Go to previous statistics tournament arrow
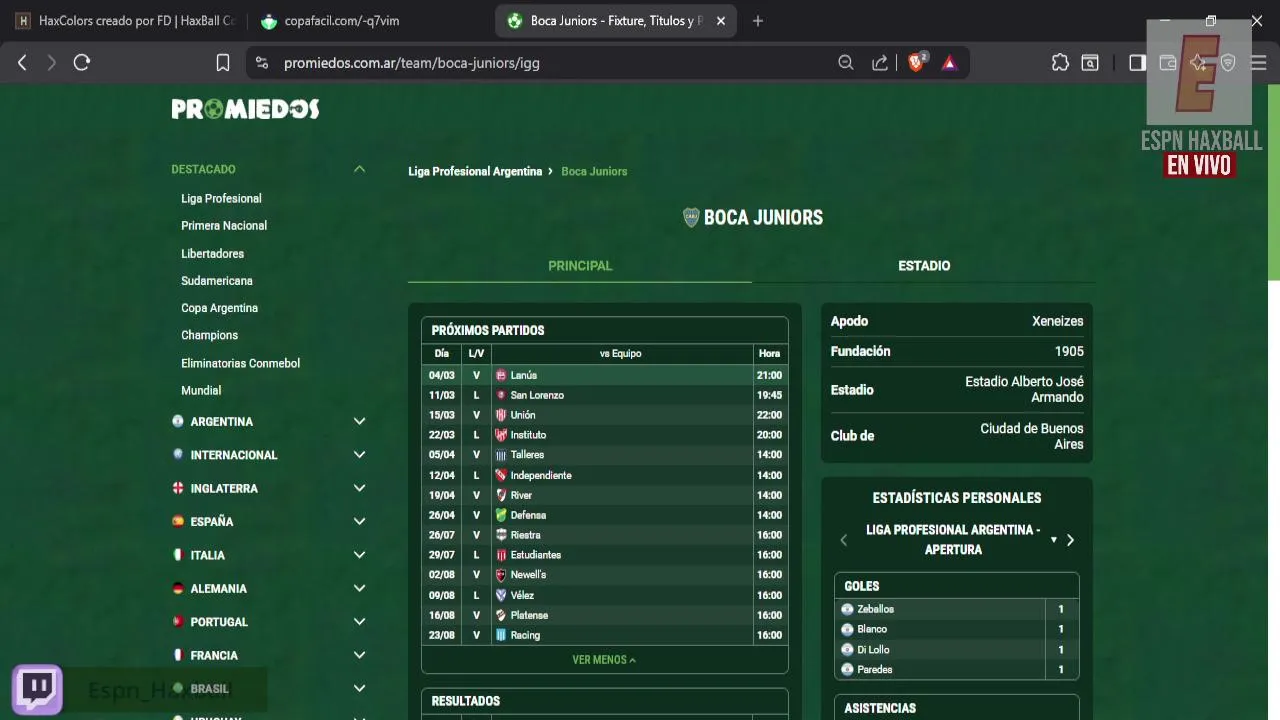Image resolution: width=1280 pixels, height=720 pixels. tap(843, 540)
